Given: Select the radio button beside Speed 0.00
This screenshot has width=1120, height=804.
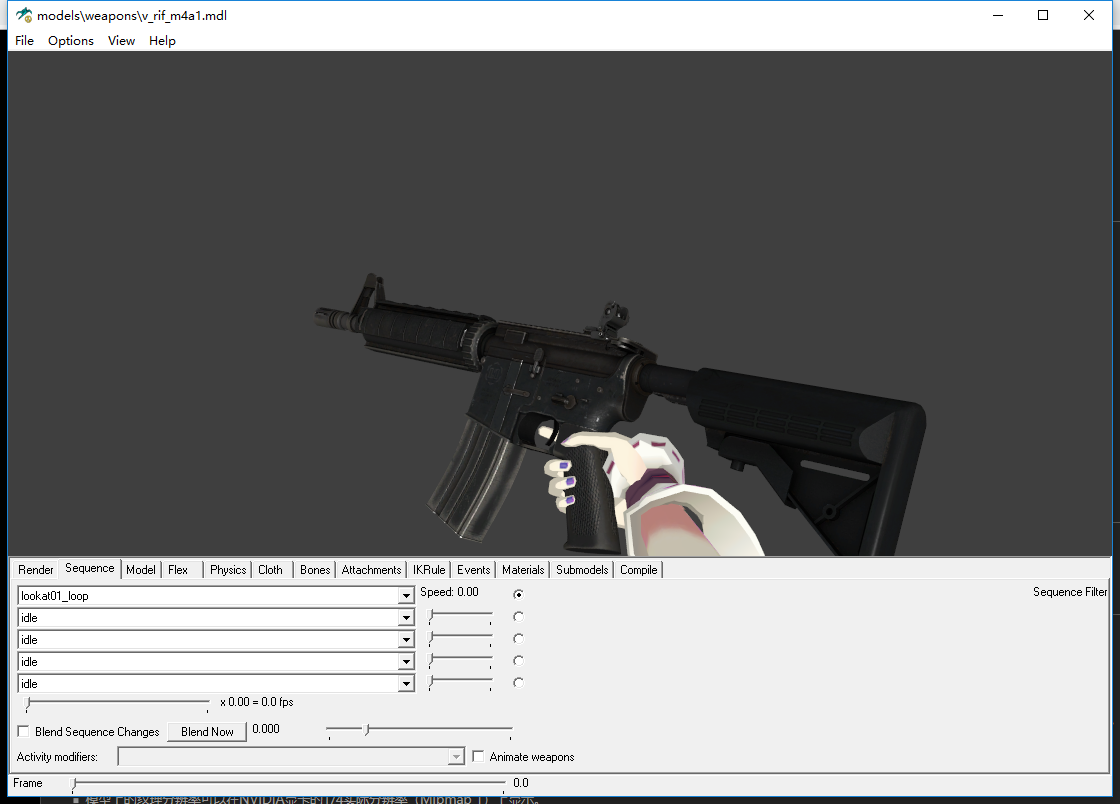Looking at the screenshot, I should (x=519, y=594).
